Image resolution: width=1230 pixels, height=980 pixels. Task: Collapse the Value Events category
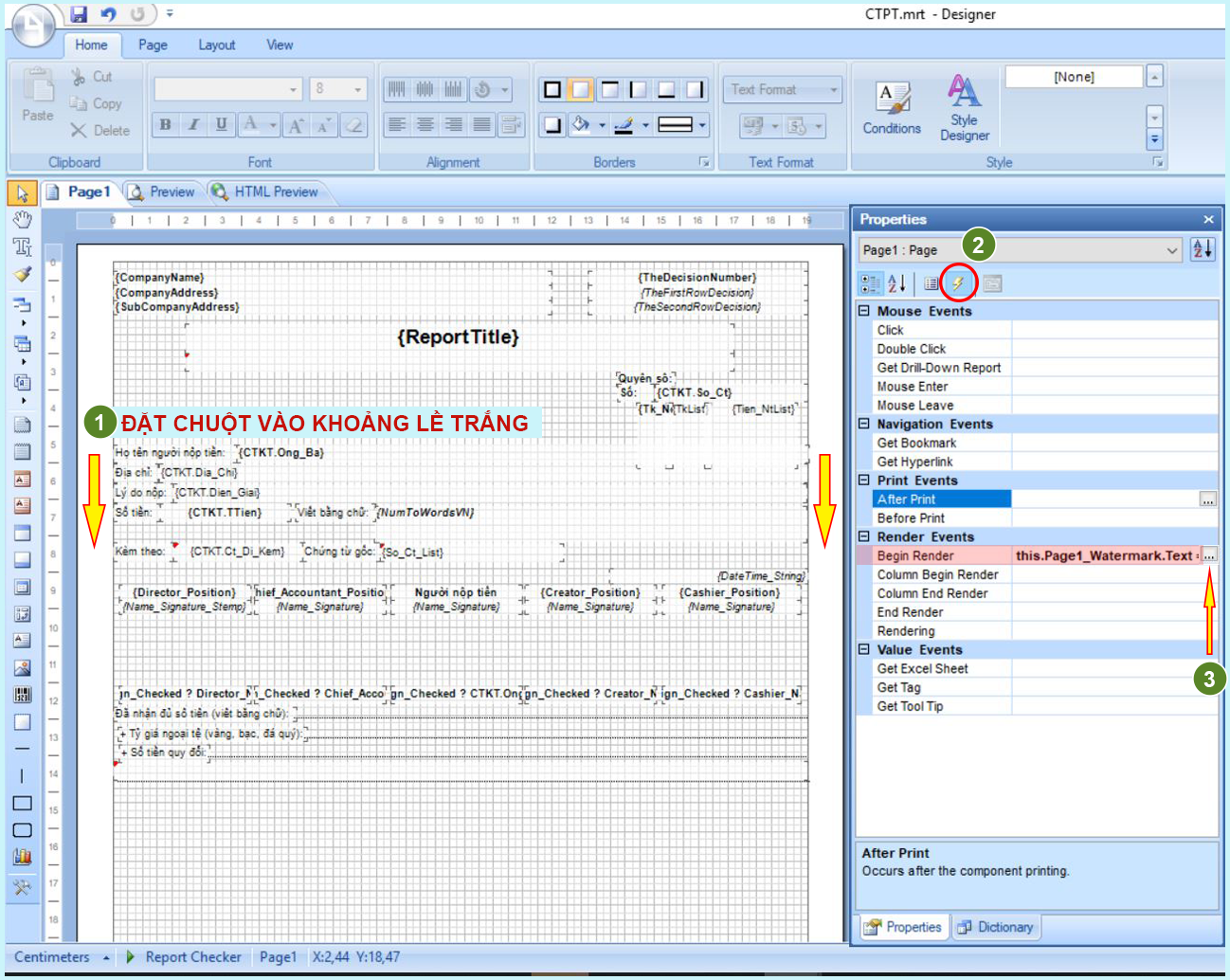[864, 649]
